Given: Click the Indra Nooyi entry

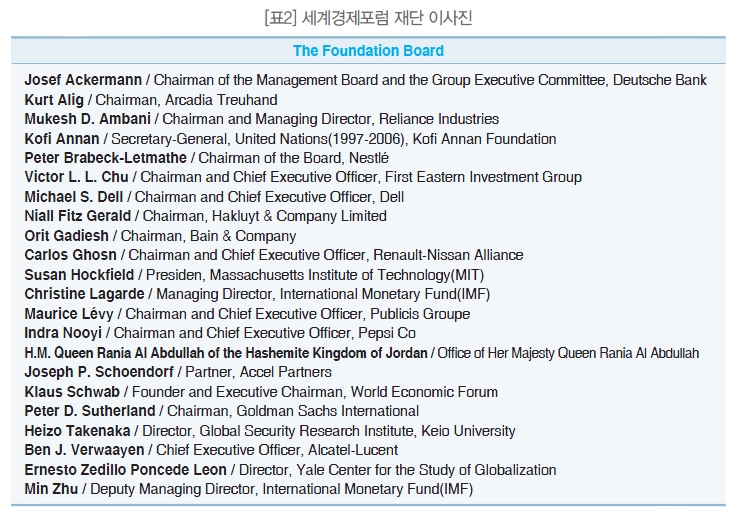Looking at the screenshot, I should tap(220, 333).
